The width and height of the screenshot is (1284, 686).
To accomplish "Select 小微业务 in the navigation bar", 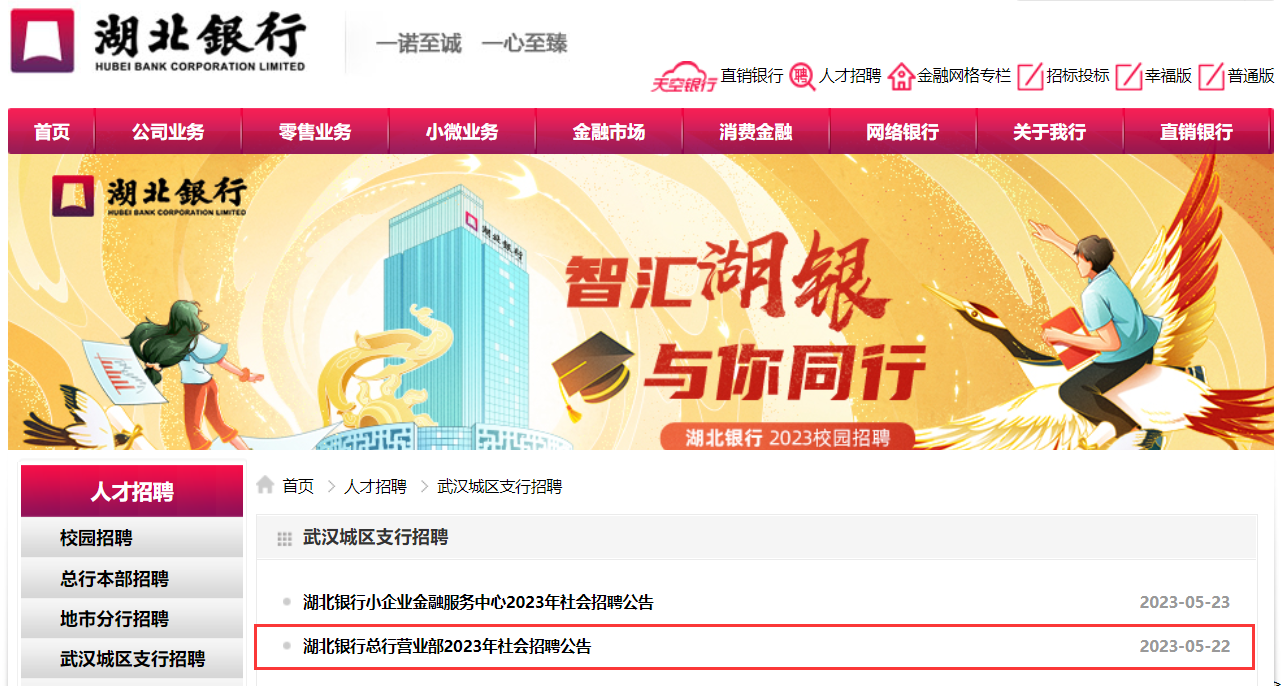I will 462,132.
